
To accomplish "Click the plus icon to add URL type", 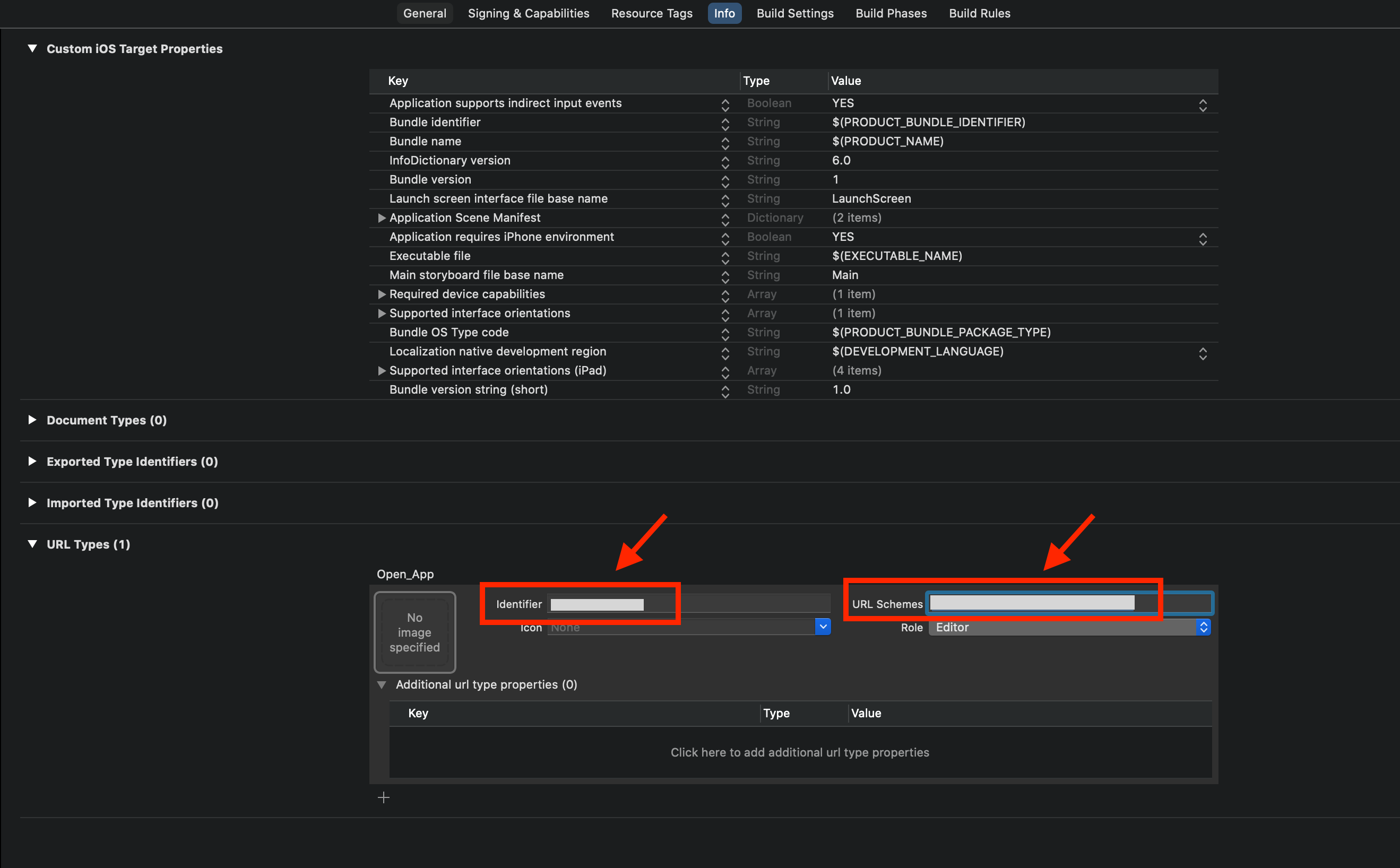I will (384, 797).
